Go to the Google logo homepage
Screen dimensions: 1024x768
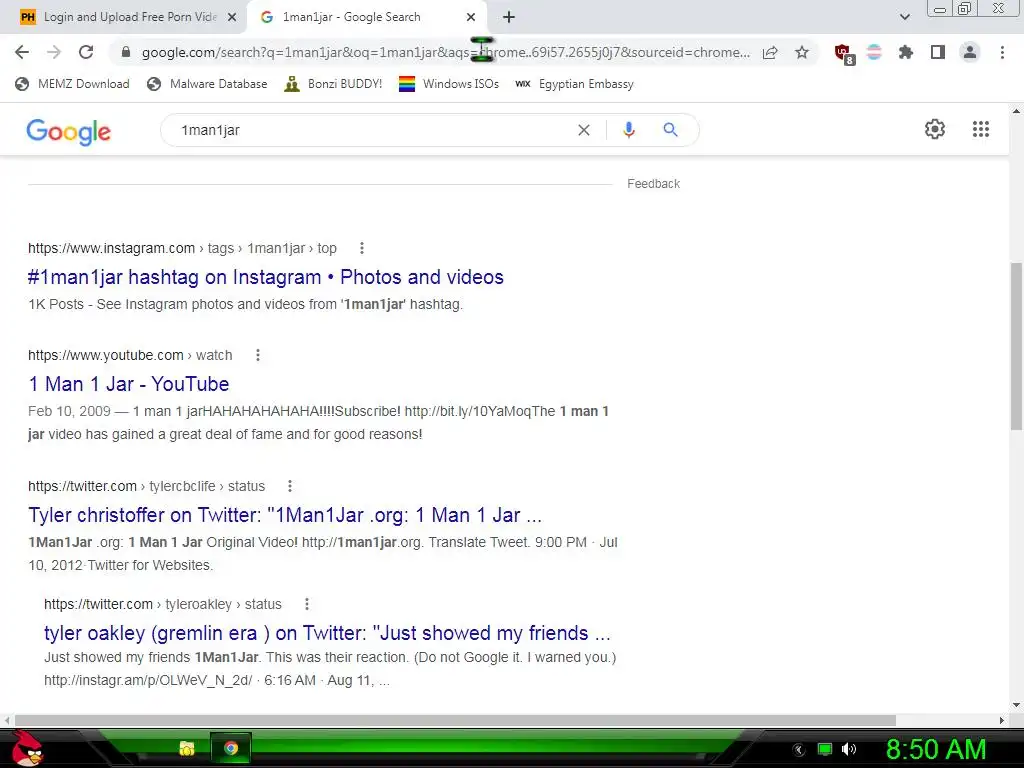[69, 131]
